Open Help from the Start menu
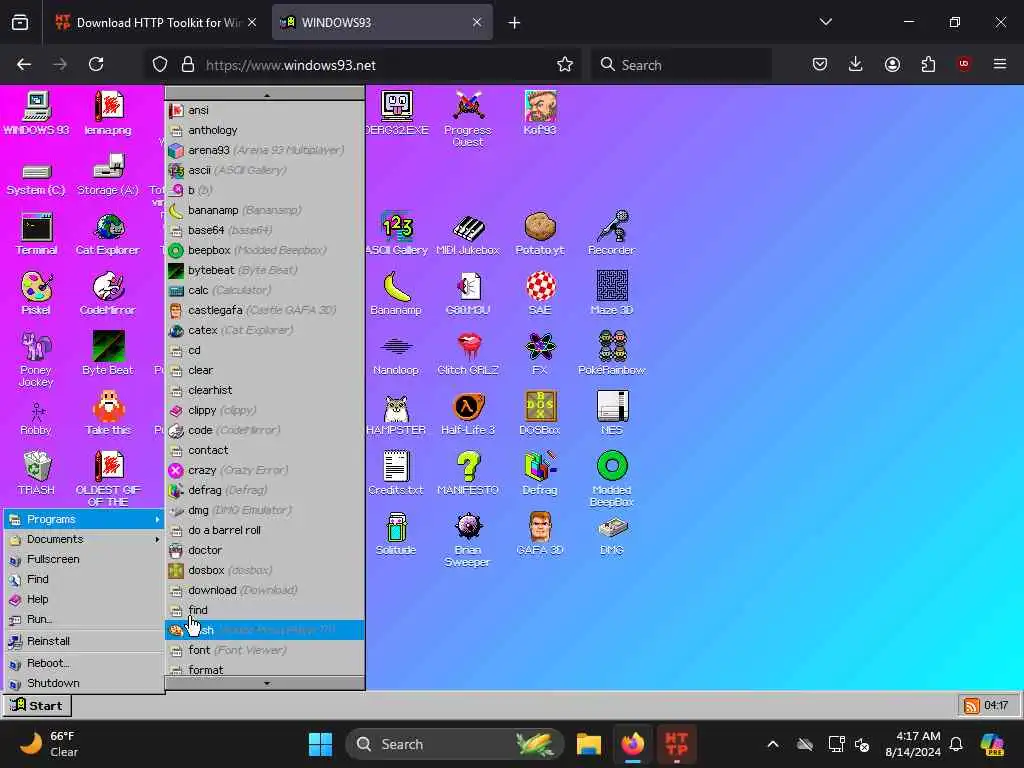Screen dimensions: 1024x768 [84, 600]
